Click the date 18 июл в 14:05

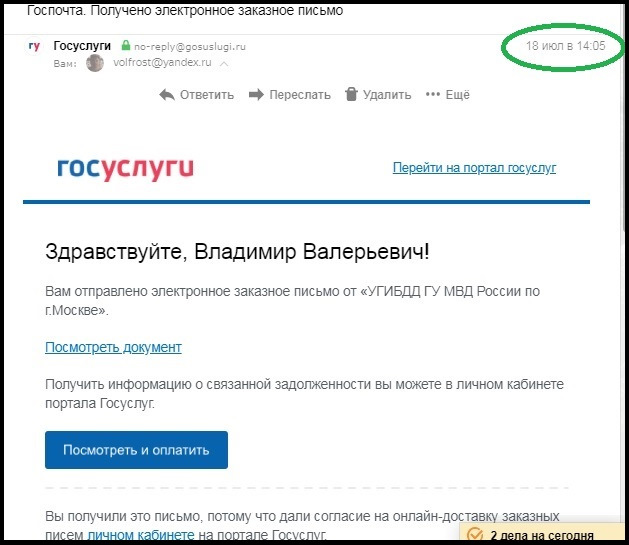point(565,46)
